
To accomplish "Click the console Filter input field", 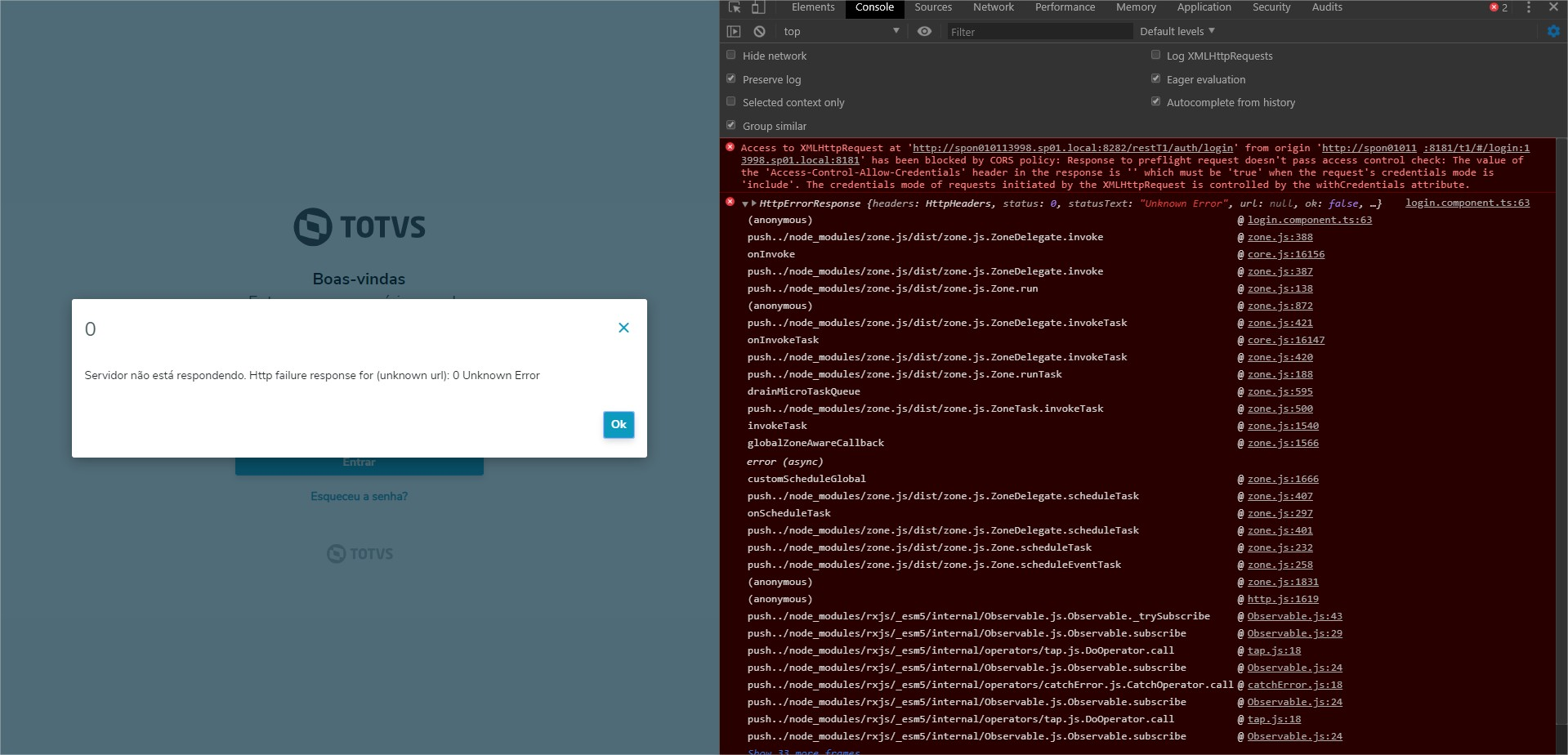I will point(1039,32).
